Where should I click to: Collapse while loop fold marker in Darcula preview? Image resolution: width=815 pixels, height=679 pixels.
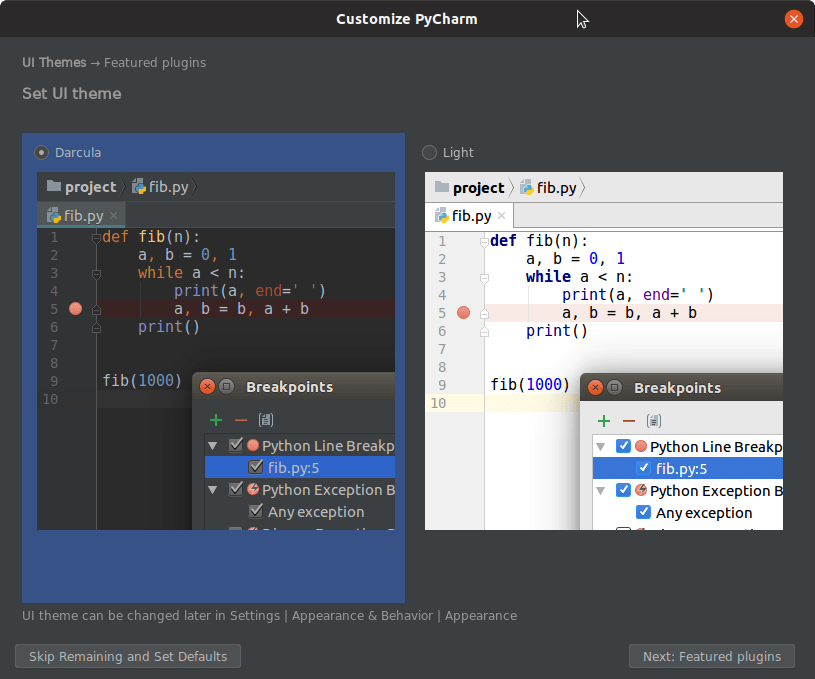coord(96,273)
